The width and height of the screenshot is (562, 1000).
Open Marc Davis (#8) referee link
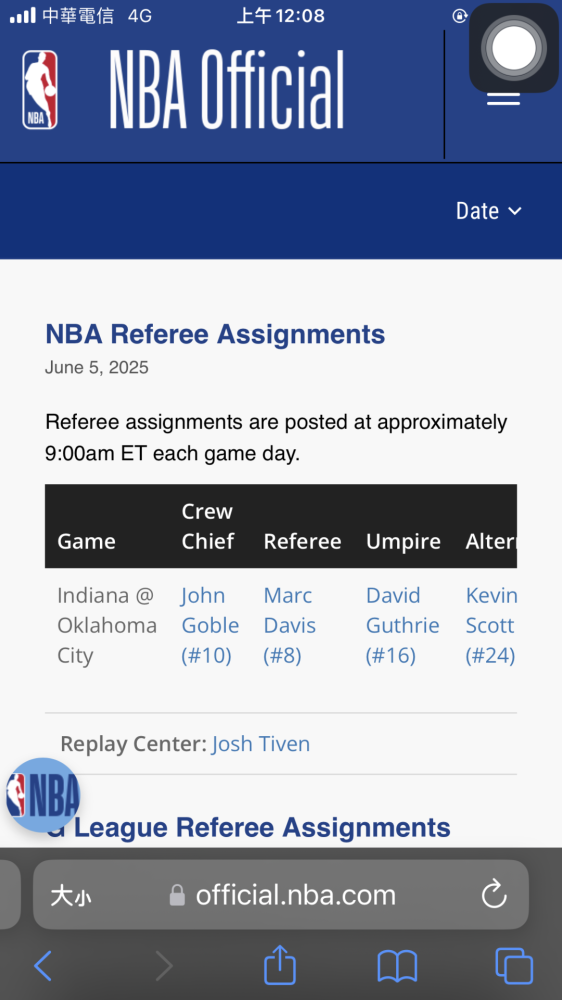pyautogui.click(x=290, y=626)
